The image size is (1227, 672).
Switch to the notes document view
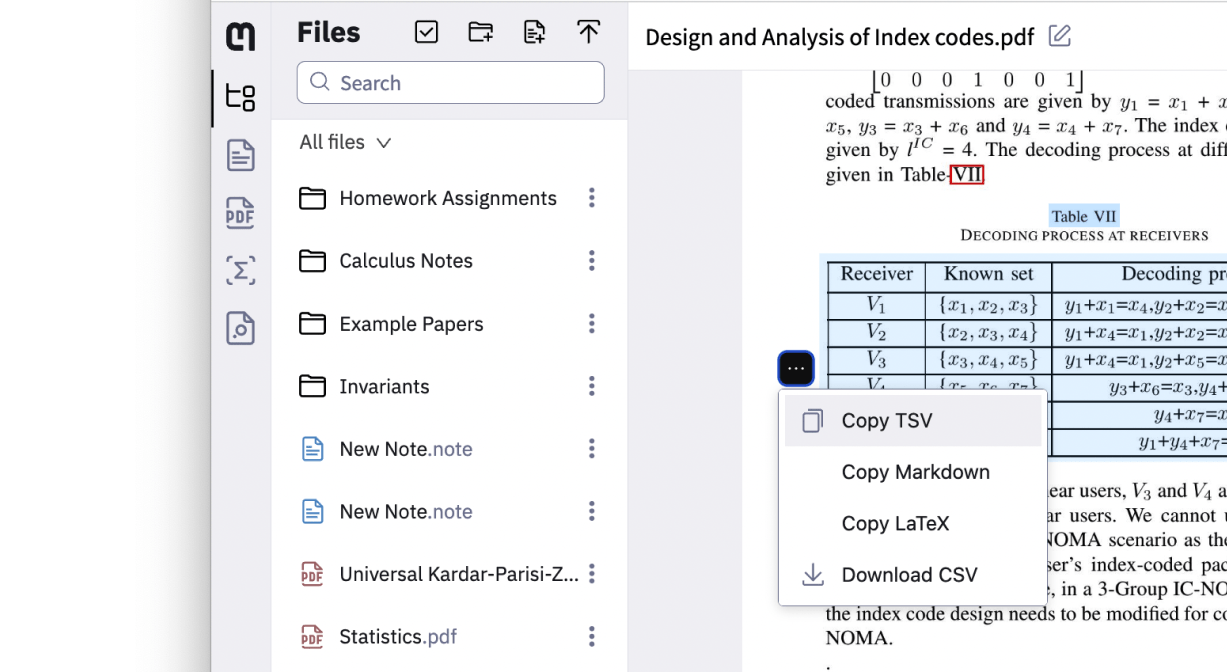[240, 156]
